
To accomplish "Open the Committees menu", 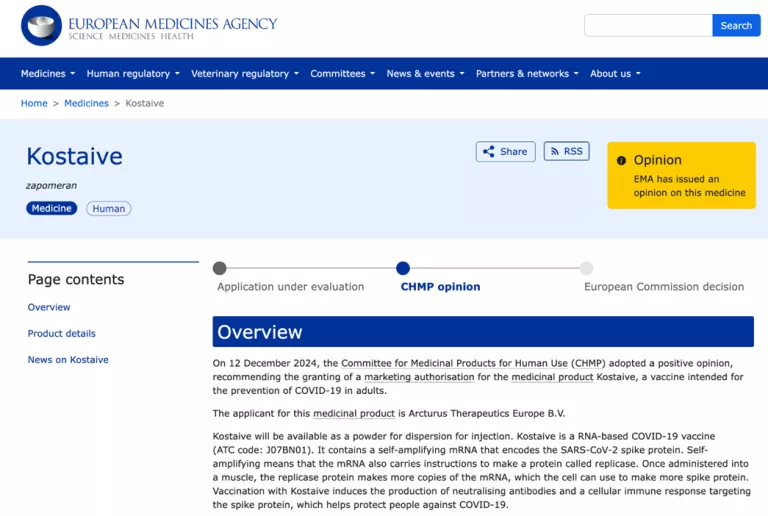I will coord(342,74).
